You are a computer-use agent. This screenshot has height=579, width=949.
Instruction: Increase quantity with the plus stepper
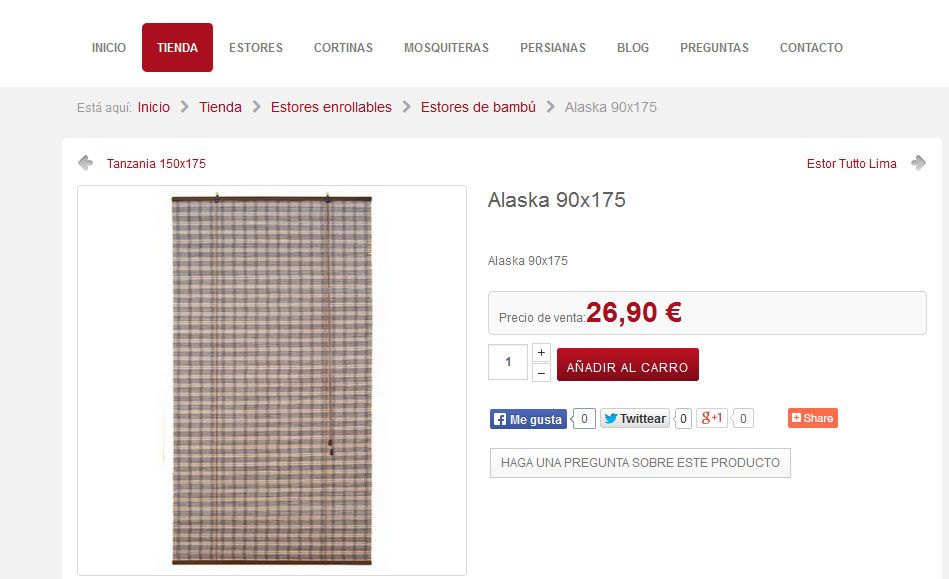click(x=541, y=353)
